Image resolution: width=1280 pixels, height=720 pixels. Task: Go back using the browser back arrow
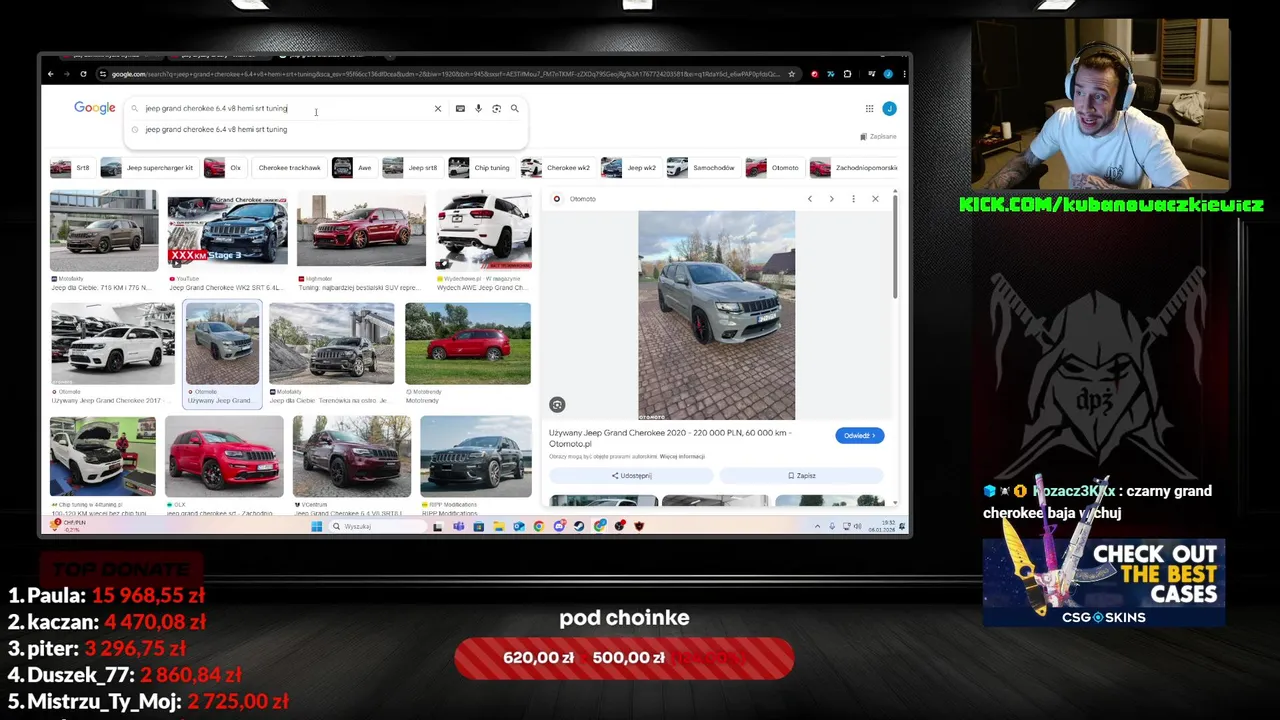pyautogui.click(x=51, y=74)
